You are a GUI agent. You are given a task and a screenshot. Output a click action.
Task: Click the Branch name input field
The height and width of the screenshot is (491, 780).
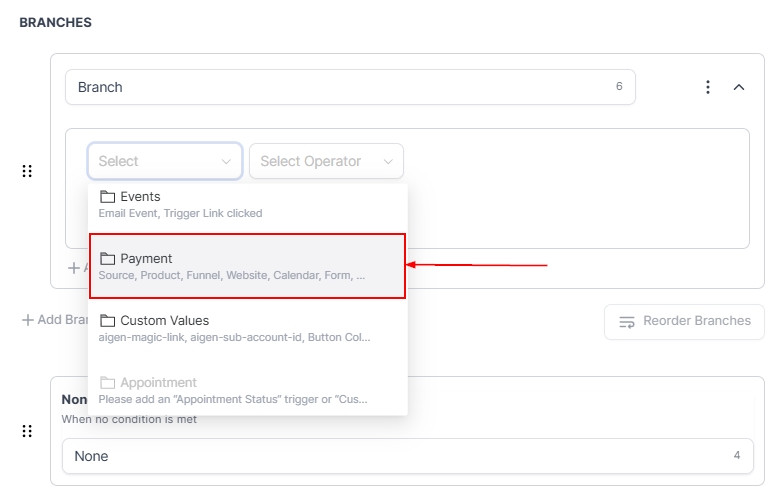(x=340, y=87)
